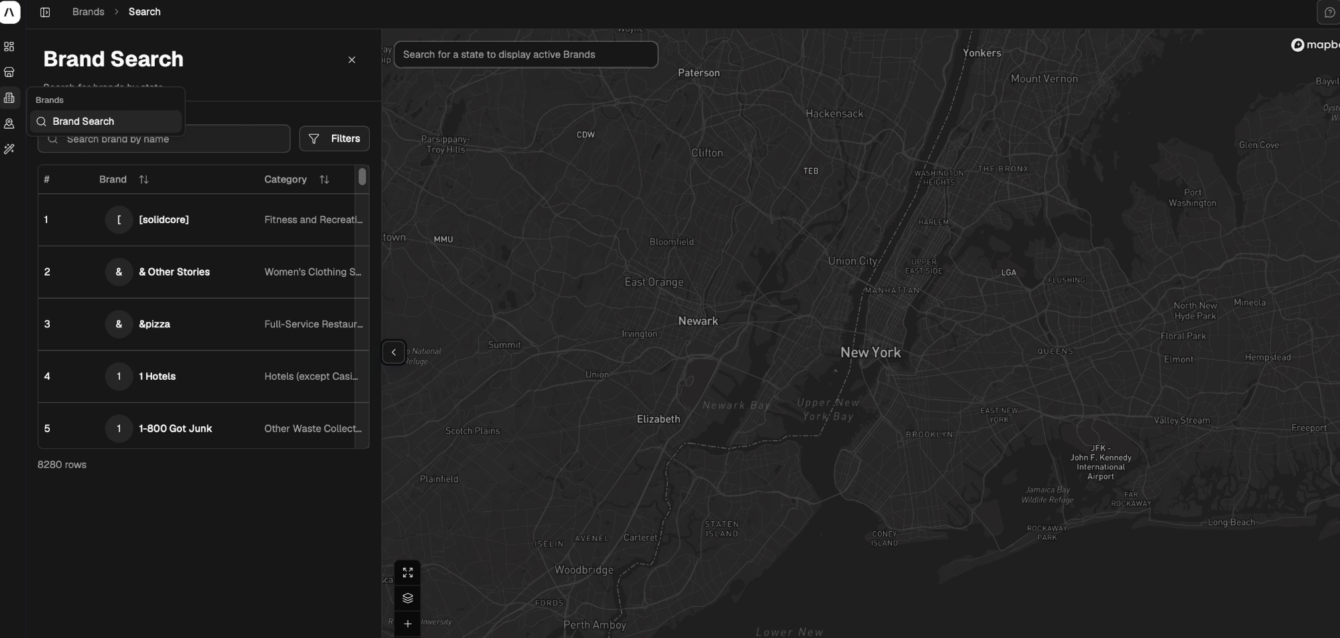This screenshot has width=1340, height=638.
Task: Click the & Other Stories avatar circle
Action: coord(119,272)
